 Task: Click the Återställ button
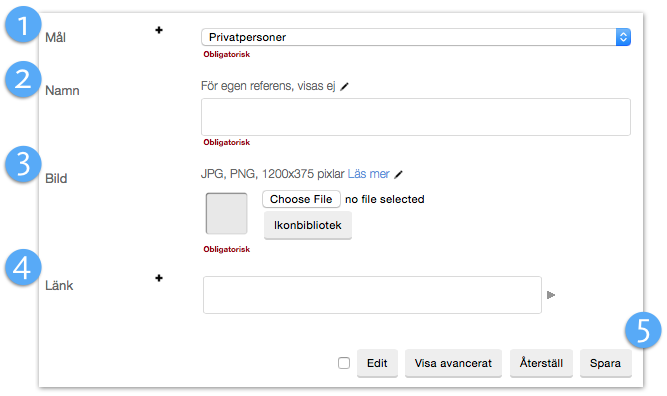[541, 363]
